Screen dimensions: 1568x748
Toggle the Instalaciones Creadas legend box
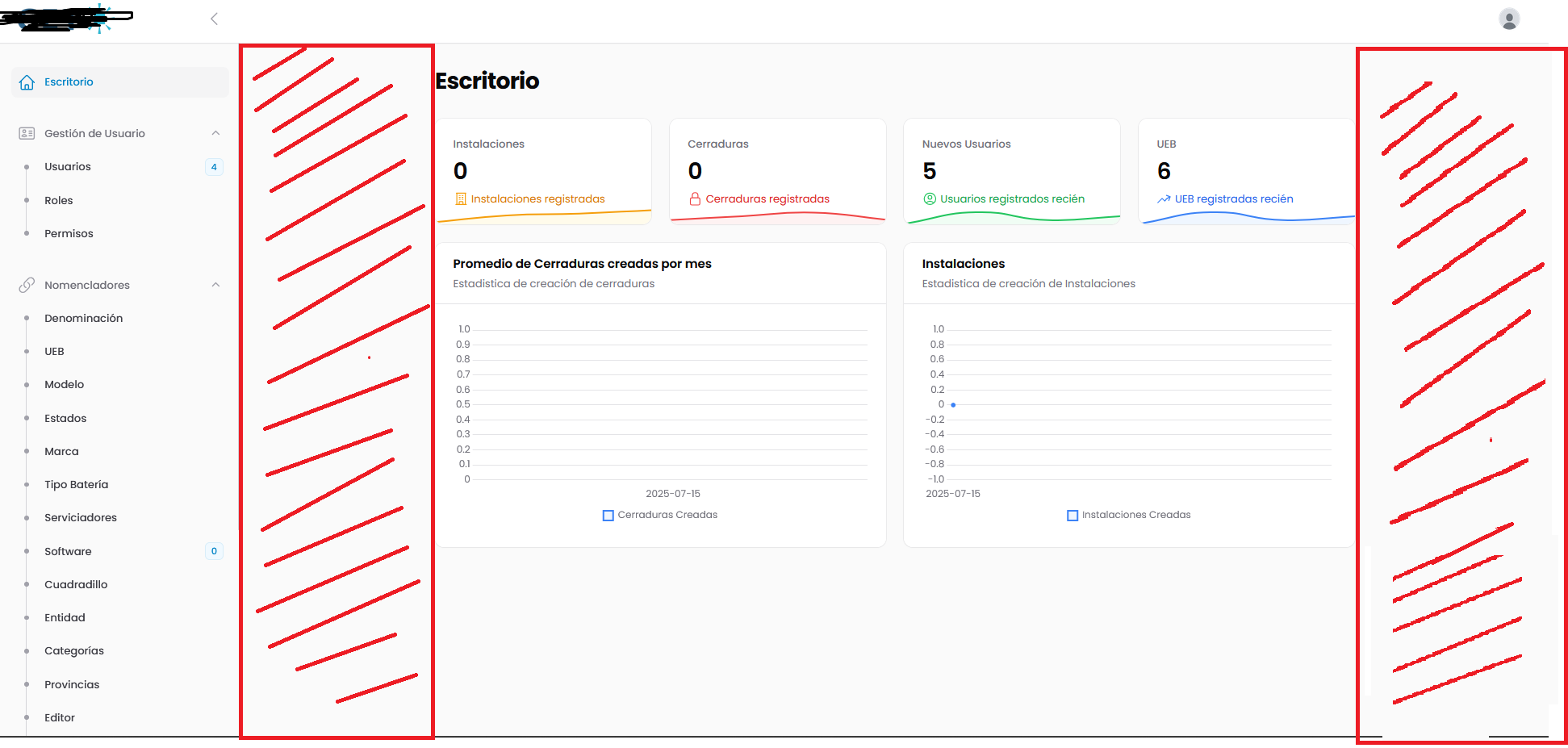click(x=1073, y=515)
